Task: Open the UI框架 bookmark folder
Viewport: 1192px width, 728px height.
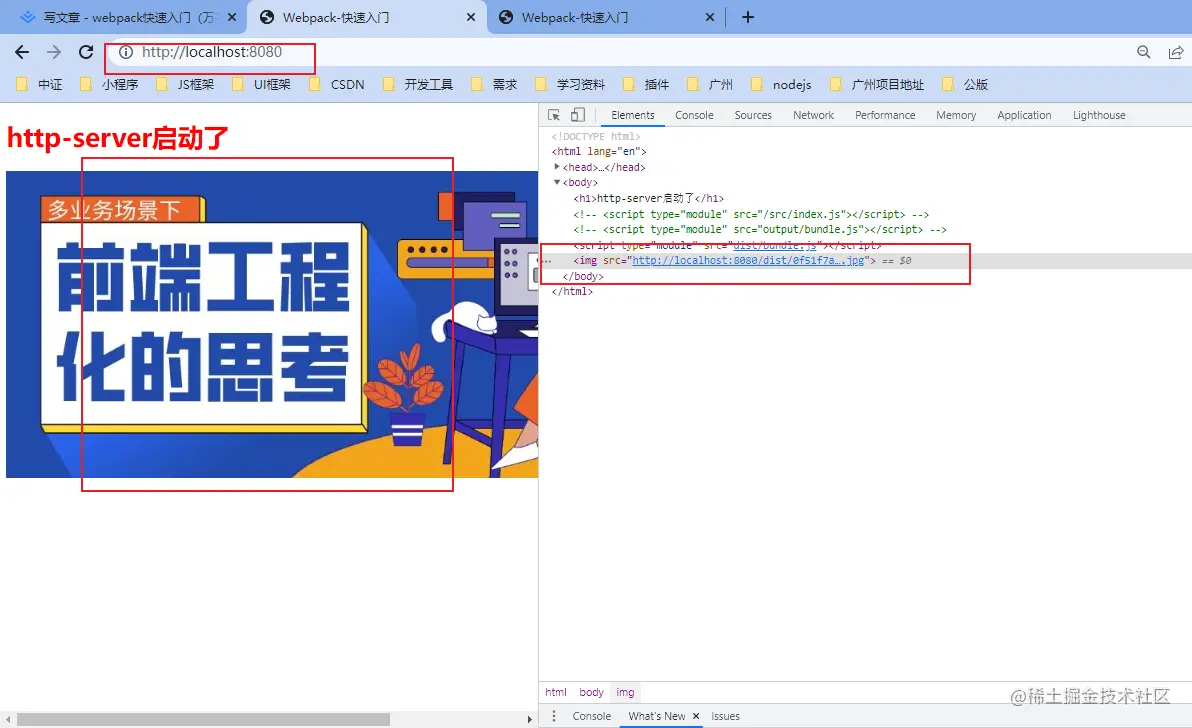Action: (x=262, y=84)
